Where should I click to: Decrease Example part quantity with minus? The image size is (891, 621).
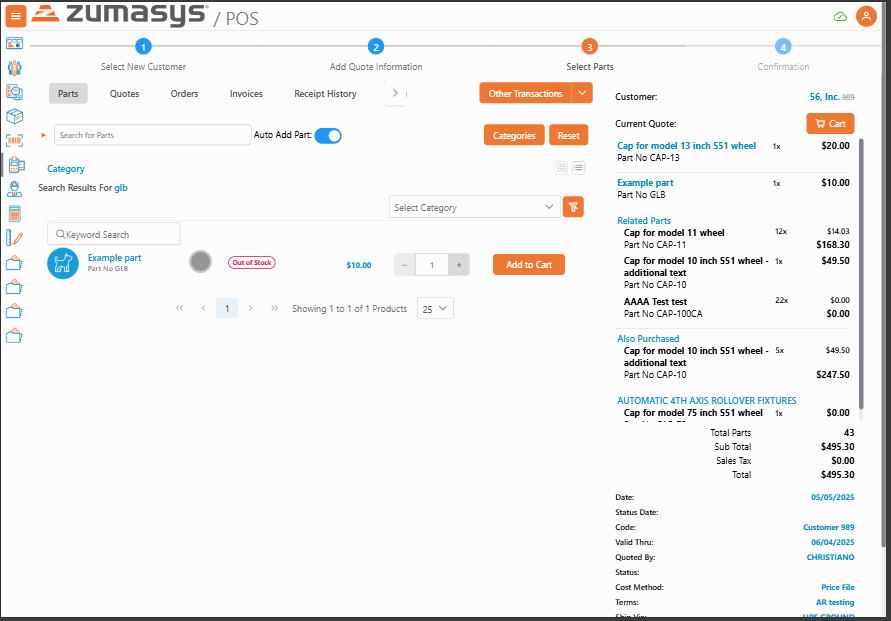[x=404, y=265]
